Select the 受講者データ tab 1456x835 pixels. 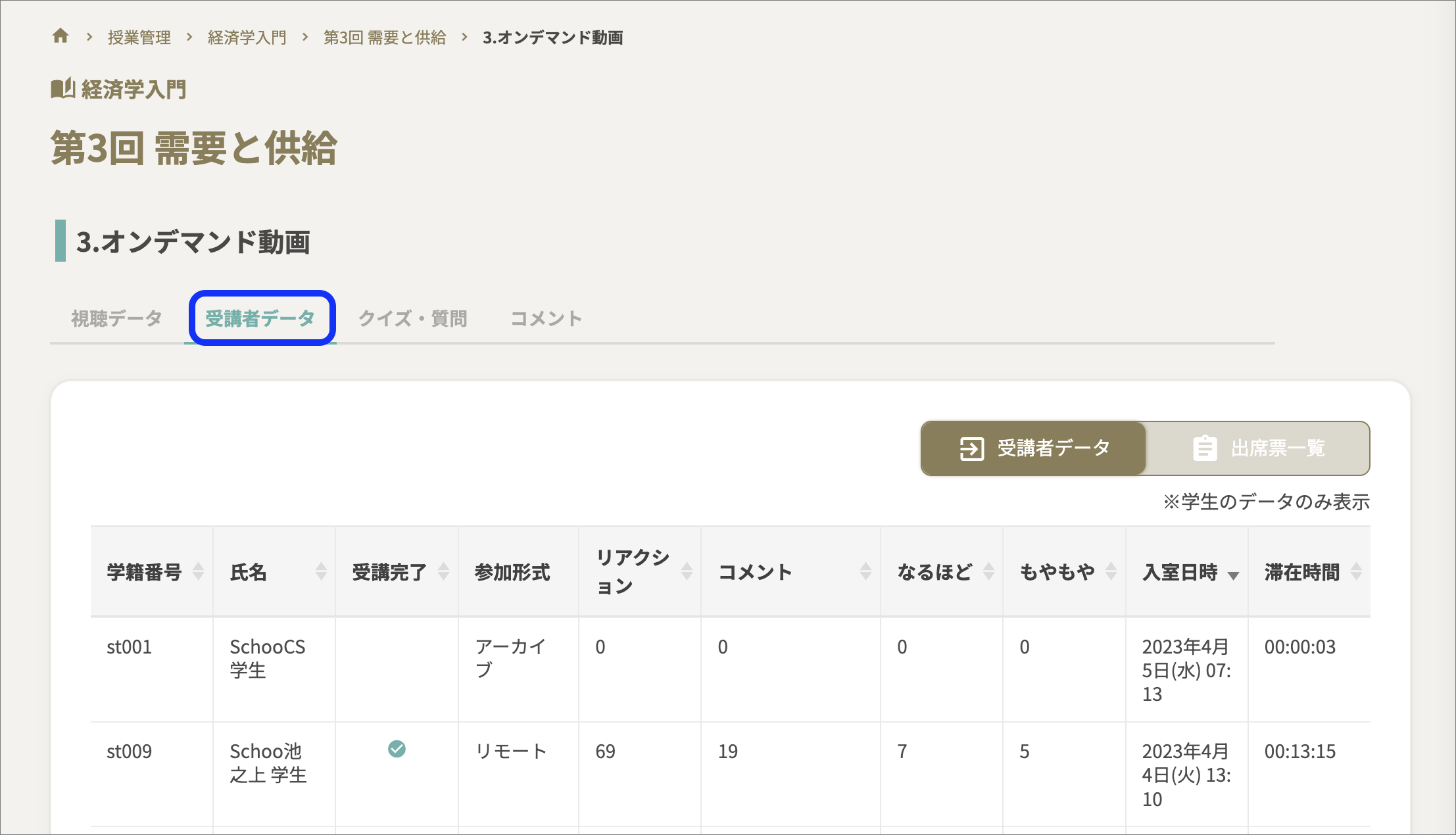(x=260, y=319)
